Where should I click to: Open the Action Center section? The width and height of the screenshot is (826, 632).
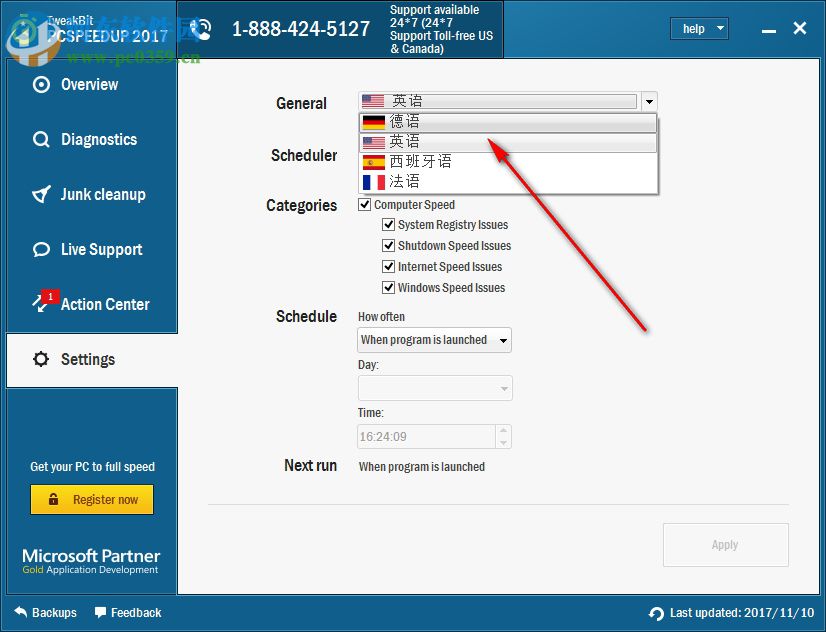92,304
